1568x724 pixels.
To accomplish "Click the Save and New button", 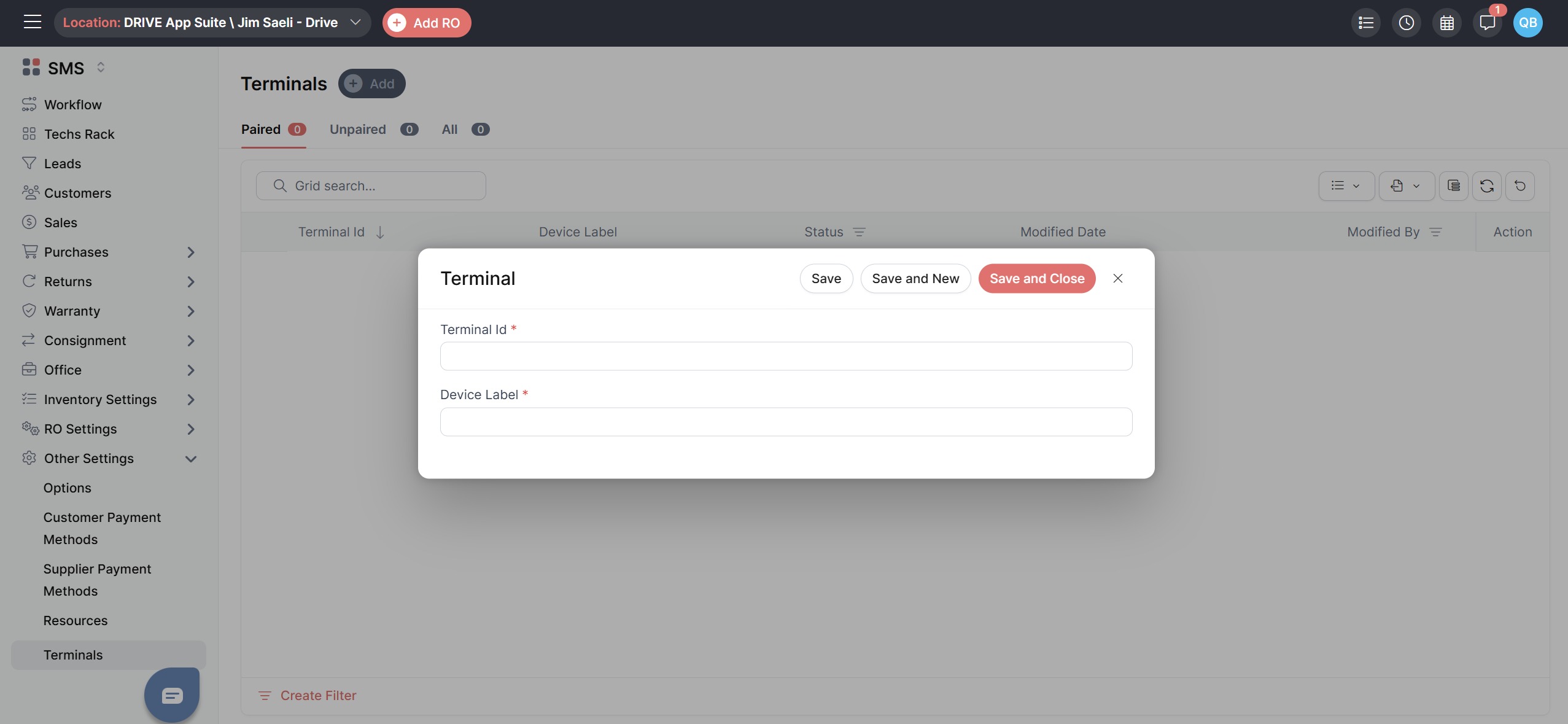I will (x=915, y=279).
